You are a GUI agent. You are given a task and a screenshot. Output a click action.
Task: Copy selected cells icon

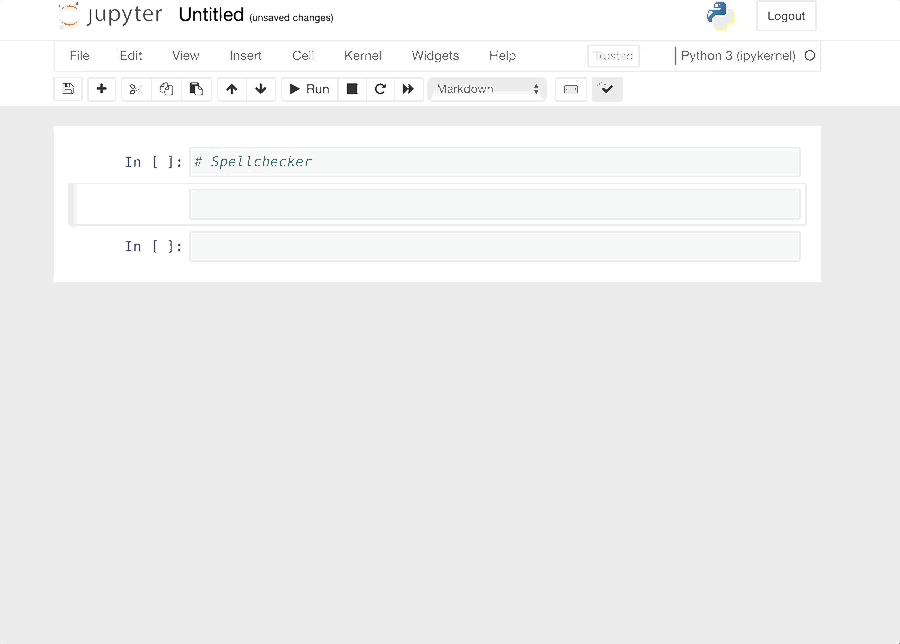[166, 89]
